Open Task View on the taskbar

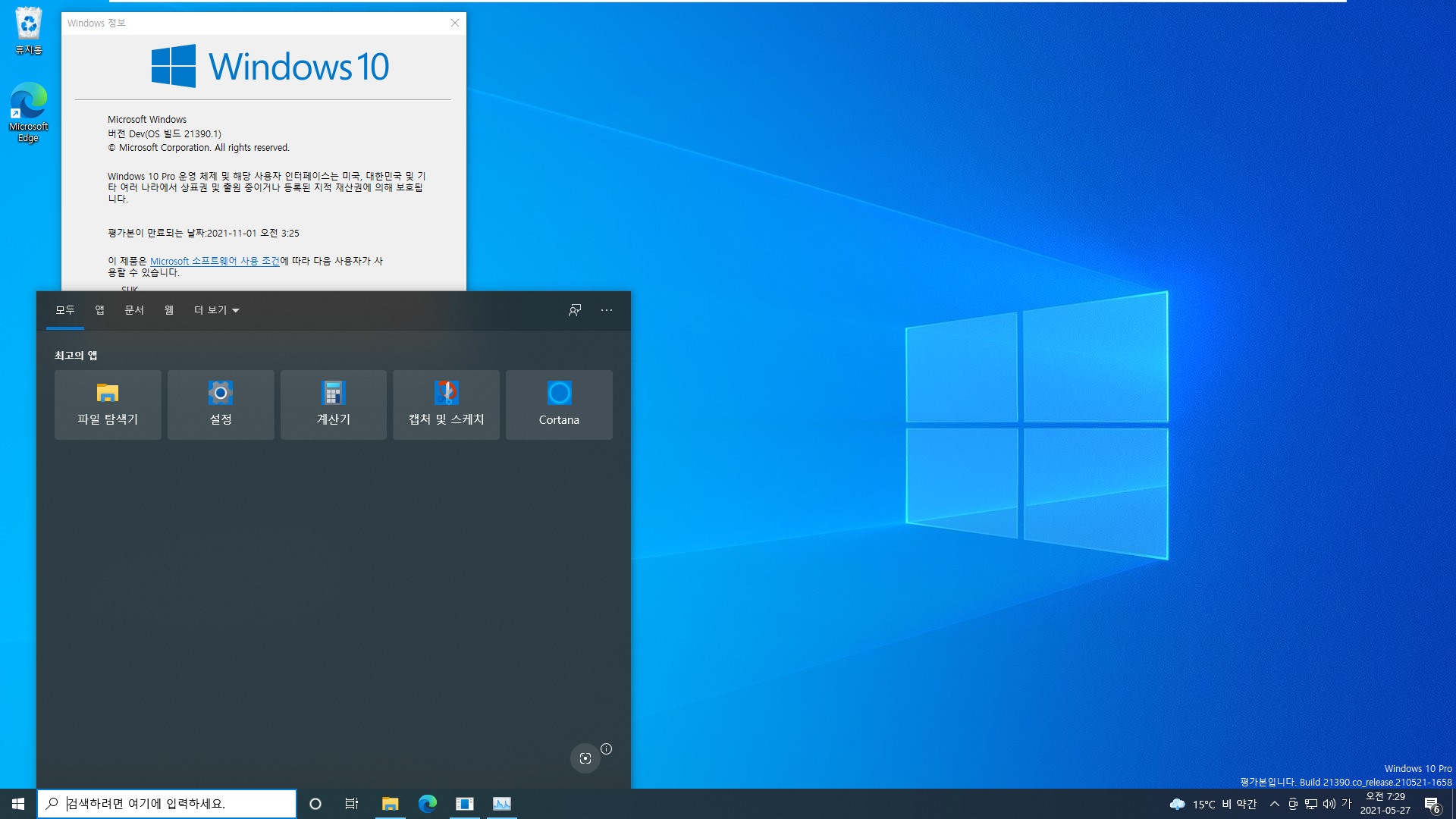click(352, 804)
